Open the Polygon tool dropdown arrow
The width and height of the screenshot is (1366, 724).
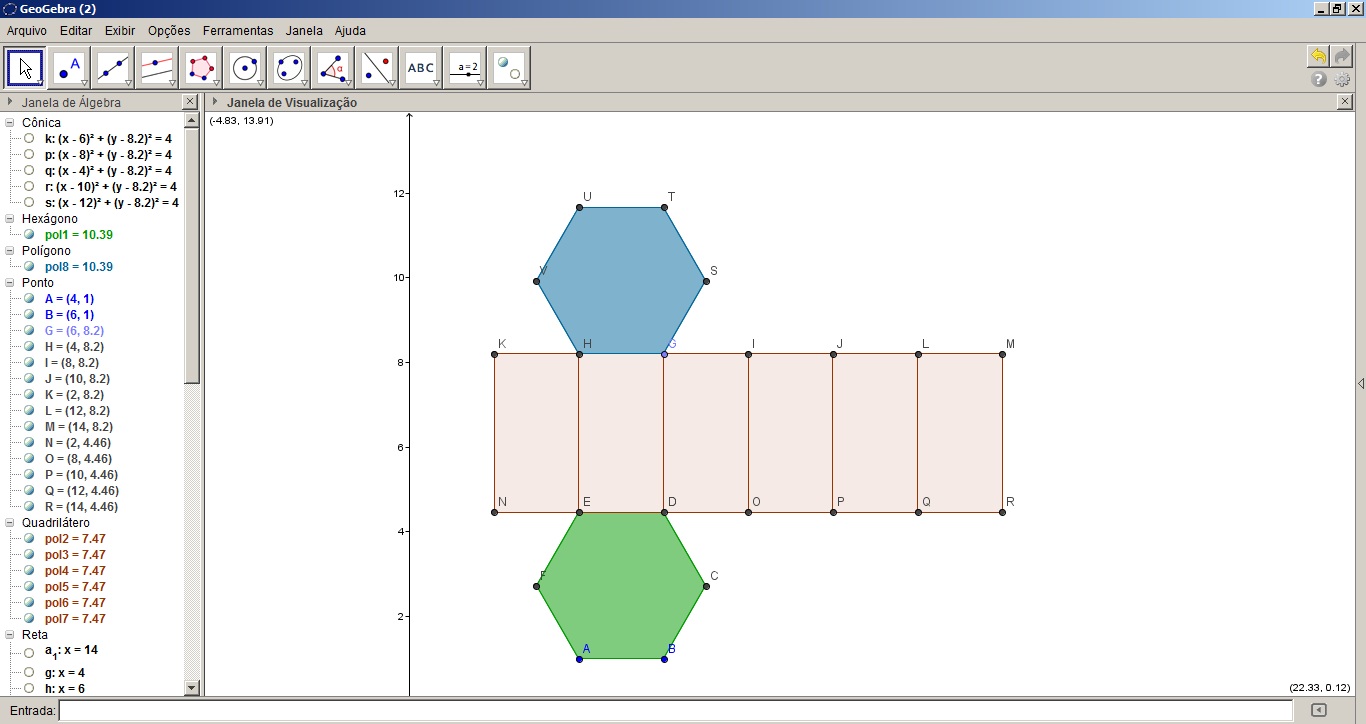[x=217, y=83]
